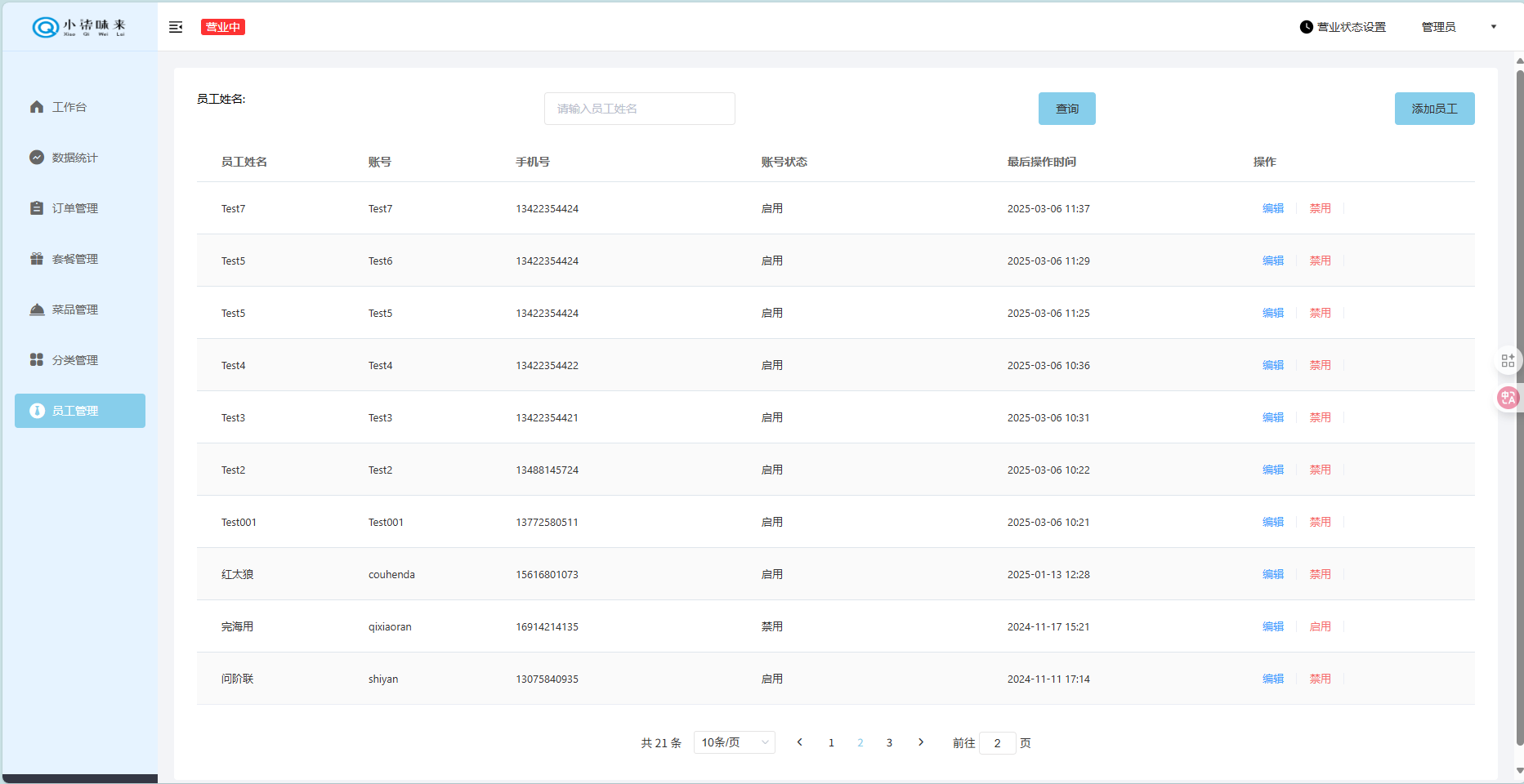This screenshot has height=784, width=1524.
Task: Open the 菜品管理 dish icon
Action: pyautogui.click(x=37, y=310)
